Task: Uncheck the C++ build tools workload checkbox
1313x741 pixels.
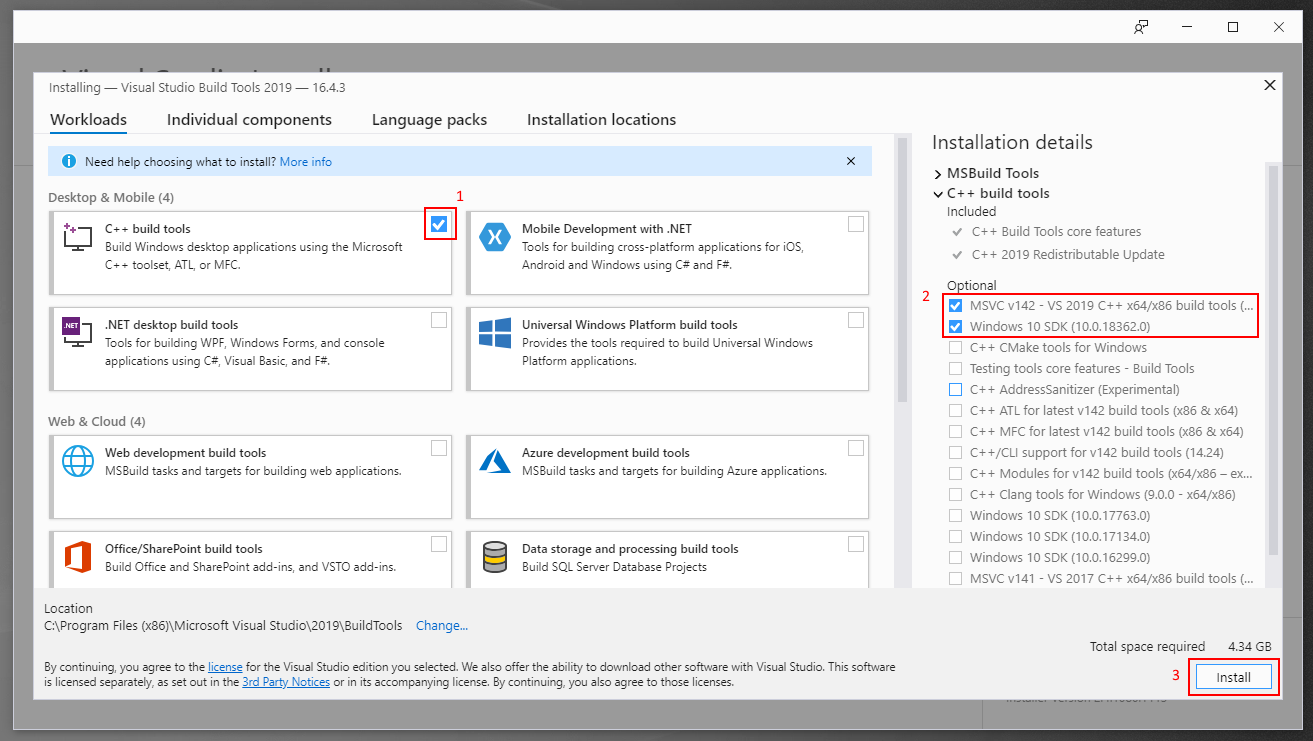Action: [439, 224]
